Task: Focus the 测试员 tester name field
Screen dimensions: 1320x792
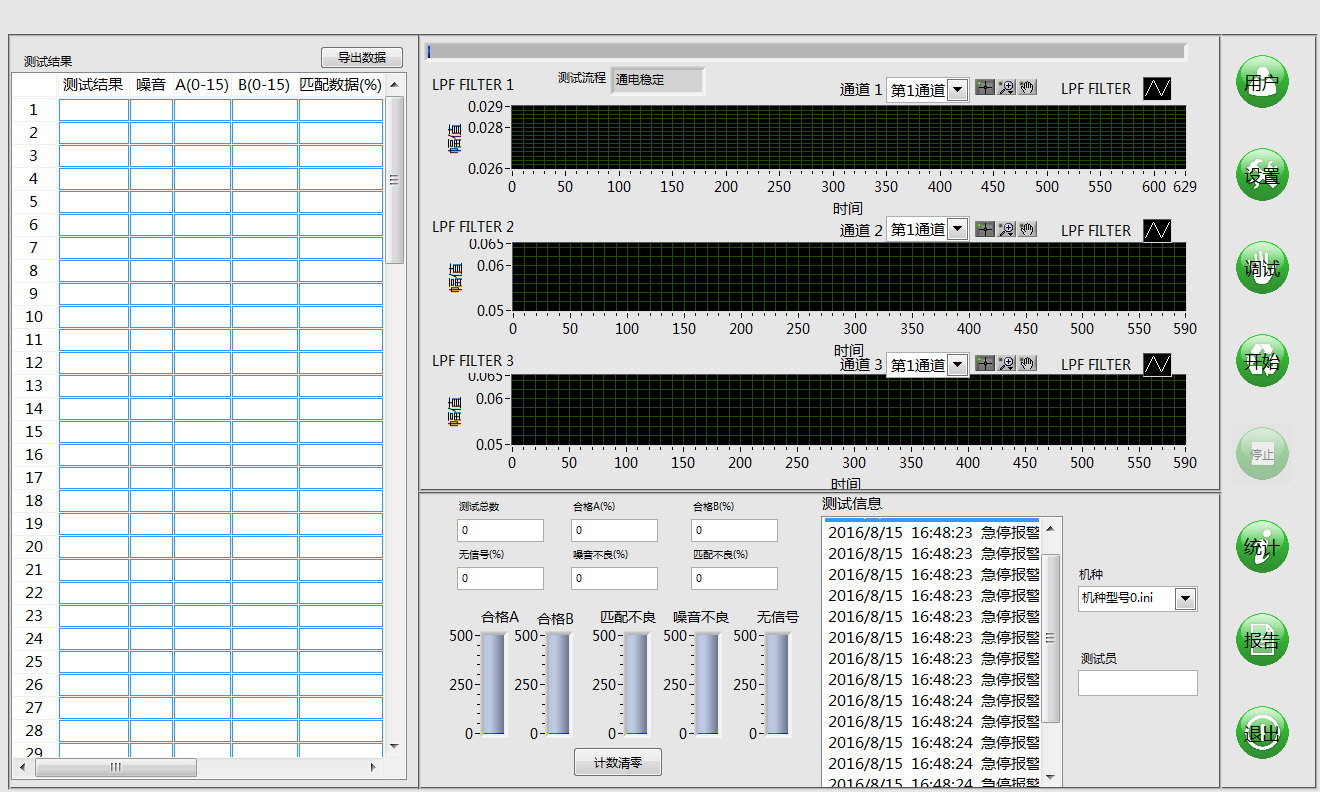Action: [1137, 683]
